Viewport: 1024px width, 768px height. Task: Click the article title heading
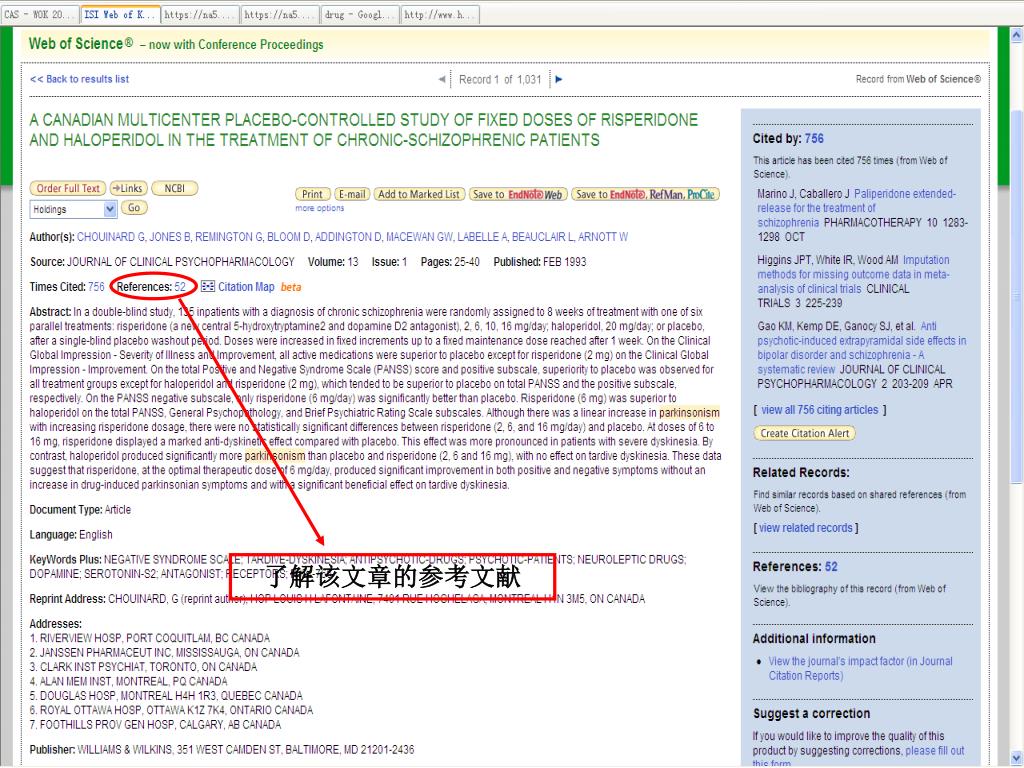click(363, 130)
